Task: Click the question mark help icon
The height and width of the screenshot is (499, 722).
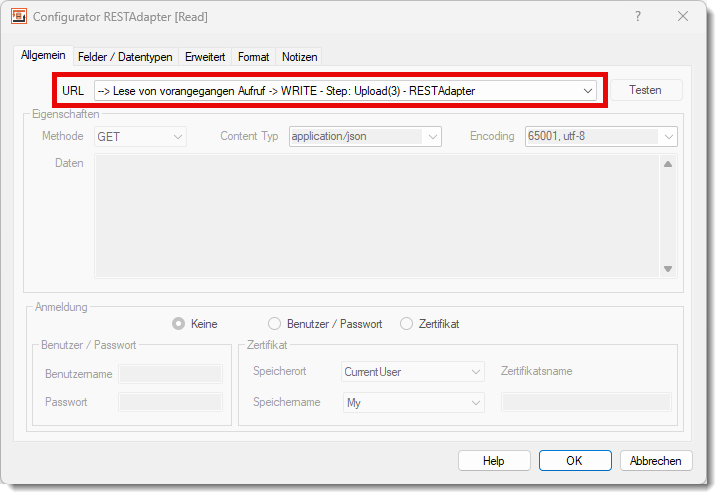Action: click(x=638, y=17)
